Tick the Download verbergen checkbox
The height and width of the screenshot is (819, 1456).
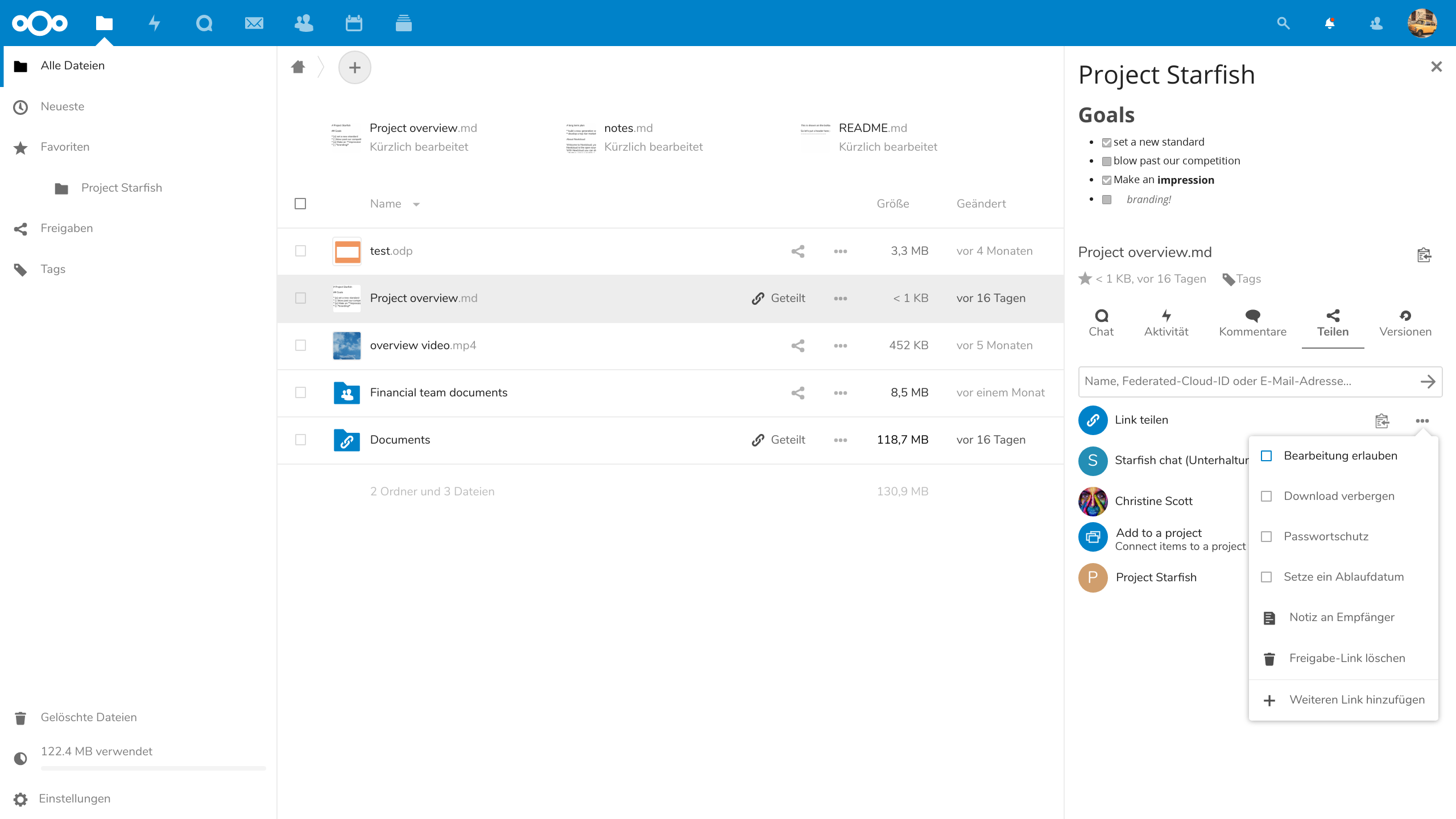[1267, 496]
